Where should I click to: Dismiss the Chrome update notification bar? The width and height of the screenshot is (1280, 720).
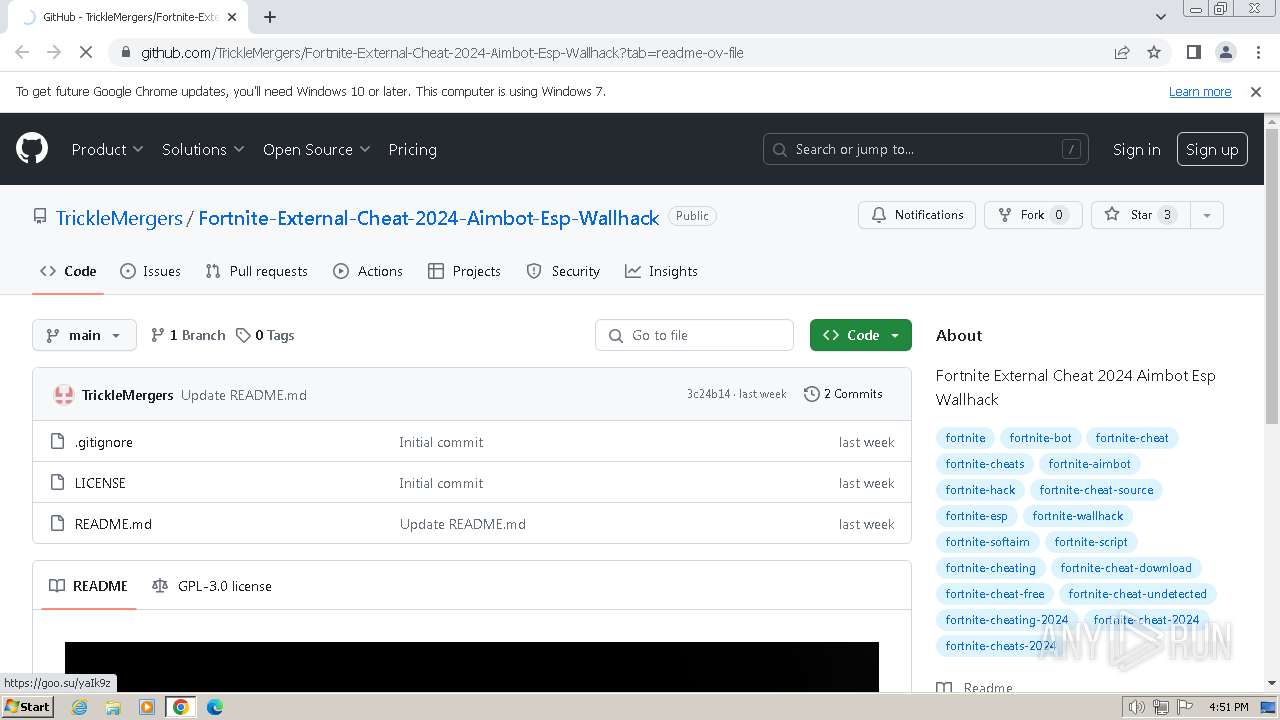[x=1256, y=91]
